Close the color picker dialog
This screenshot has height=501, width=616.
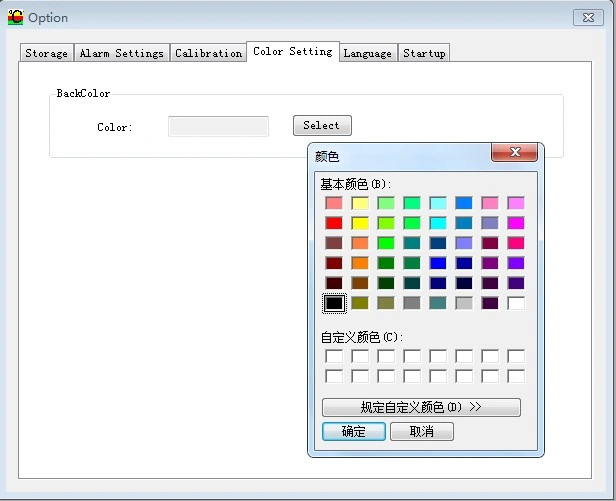click(515, 153)
